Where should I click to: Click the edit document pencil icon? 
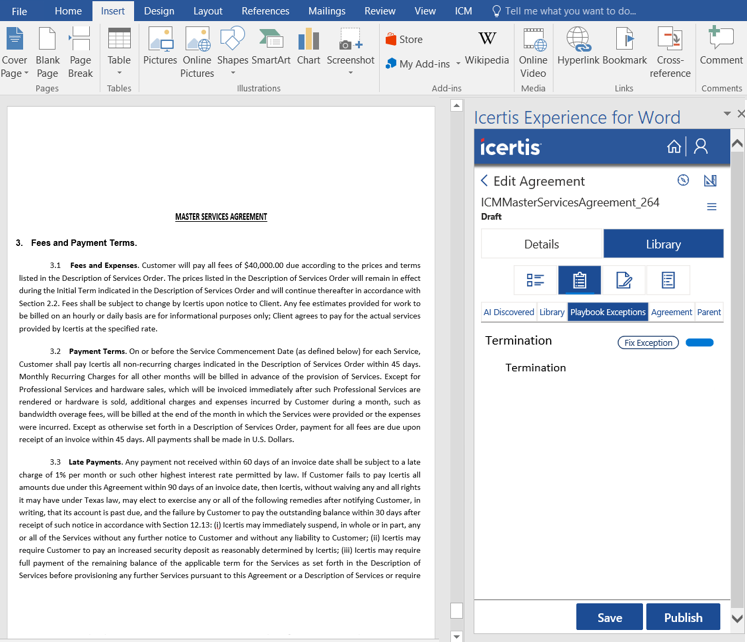(624, 280)
